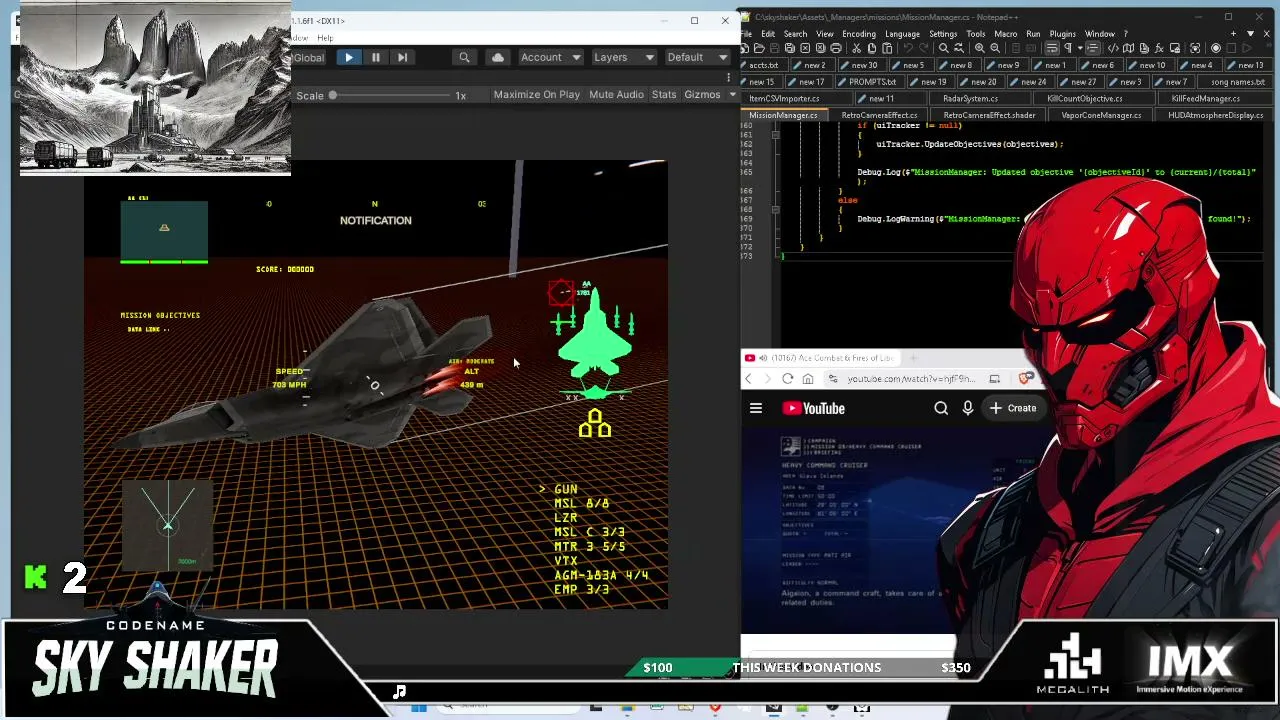The height and width of the screenshot is (720, 1280).
Task: Open Notepad++ Search menu
Action: [795, 34]
